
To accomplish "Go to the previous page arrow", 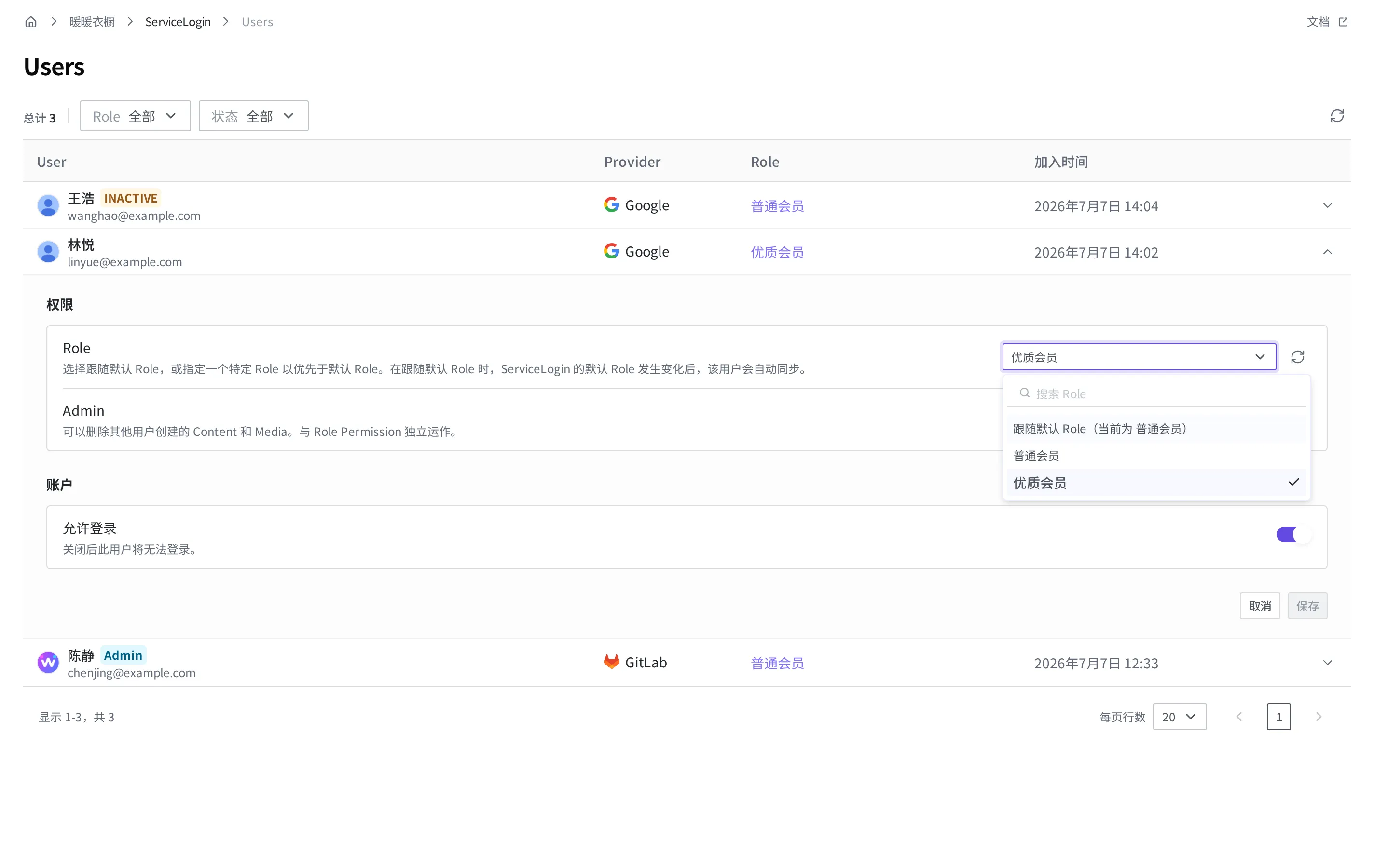I will click(x=1239, y=716).
